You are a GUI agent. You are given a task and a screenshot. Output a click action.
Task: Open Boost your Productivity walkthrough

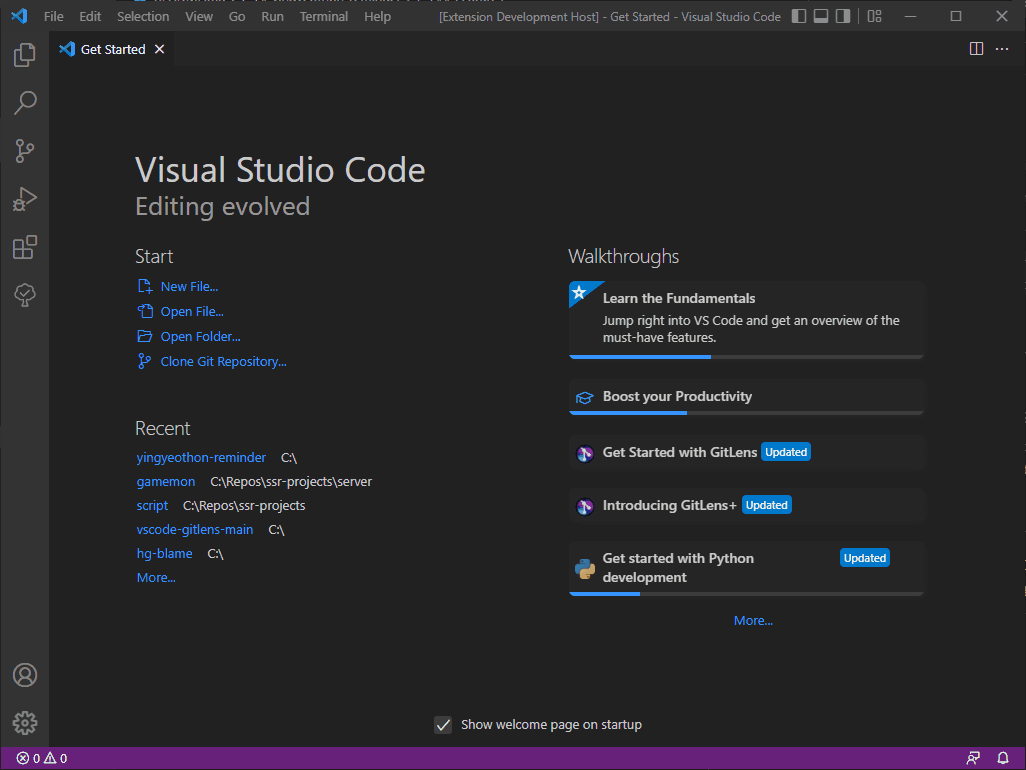pos(746,397)
